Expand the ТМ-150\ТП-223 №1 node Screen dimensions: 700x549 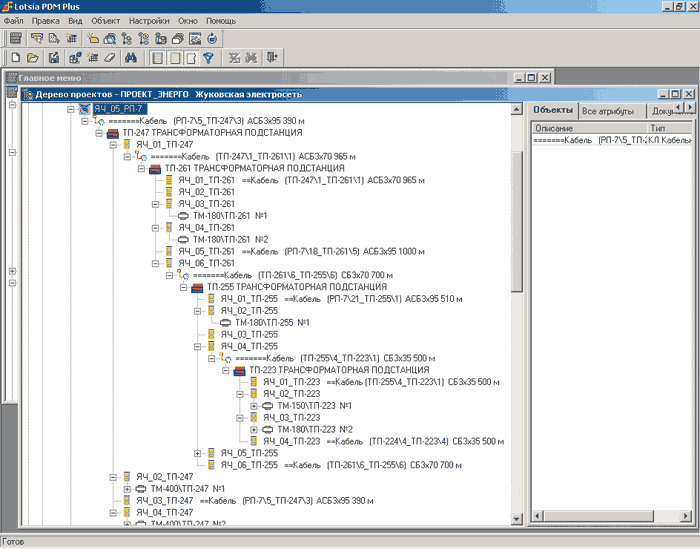[x=254, y=406]
